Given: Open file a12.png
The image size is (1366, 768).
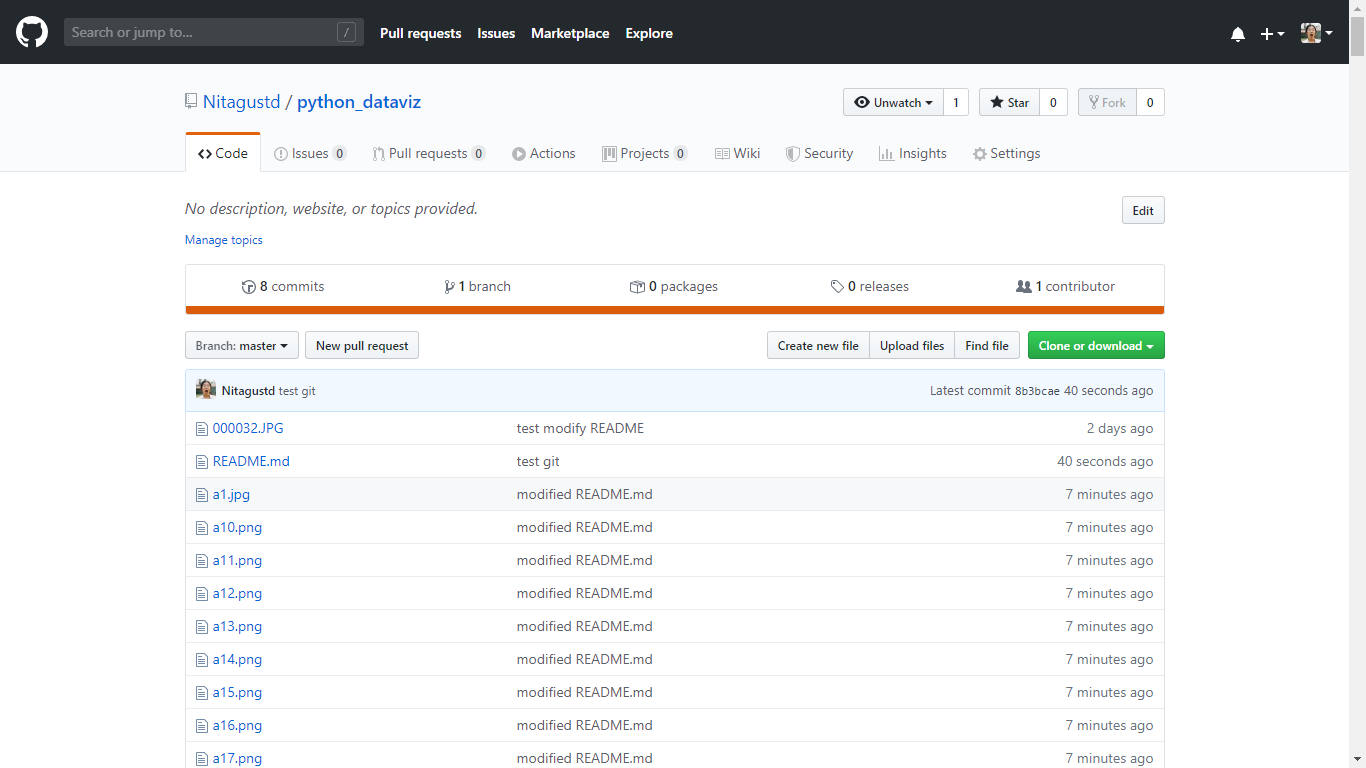Looking at the screenshot, I should (237, 593).
